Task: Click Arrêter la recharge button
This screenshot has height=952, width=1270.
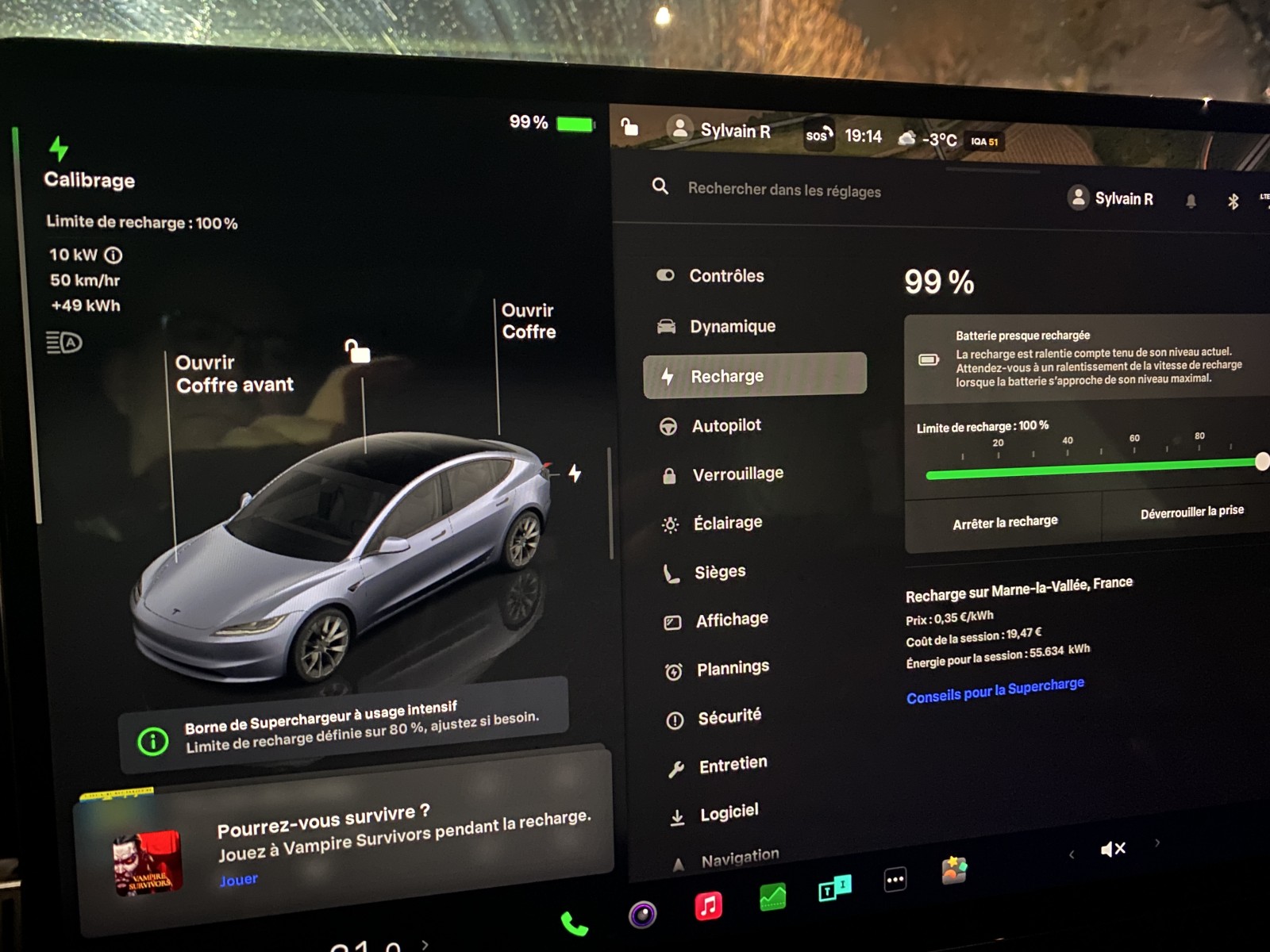Action: [x=1004, y=522]
